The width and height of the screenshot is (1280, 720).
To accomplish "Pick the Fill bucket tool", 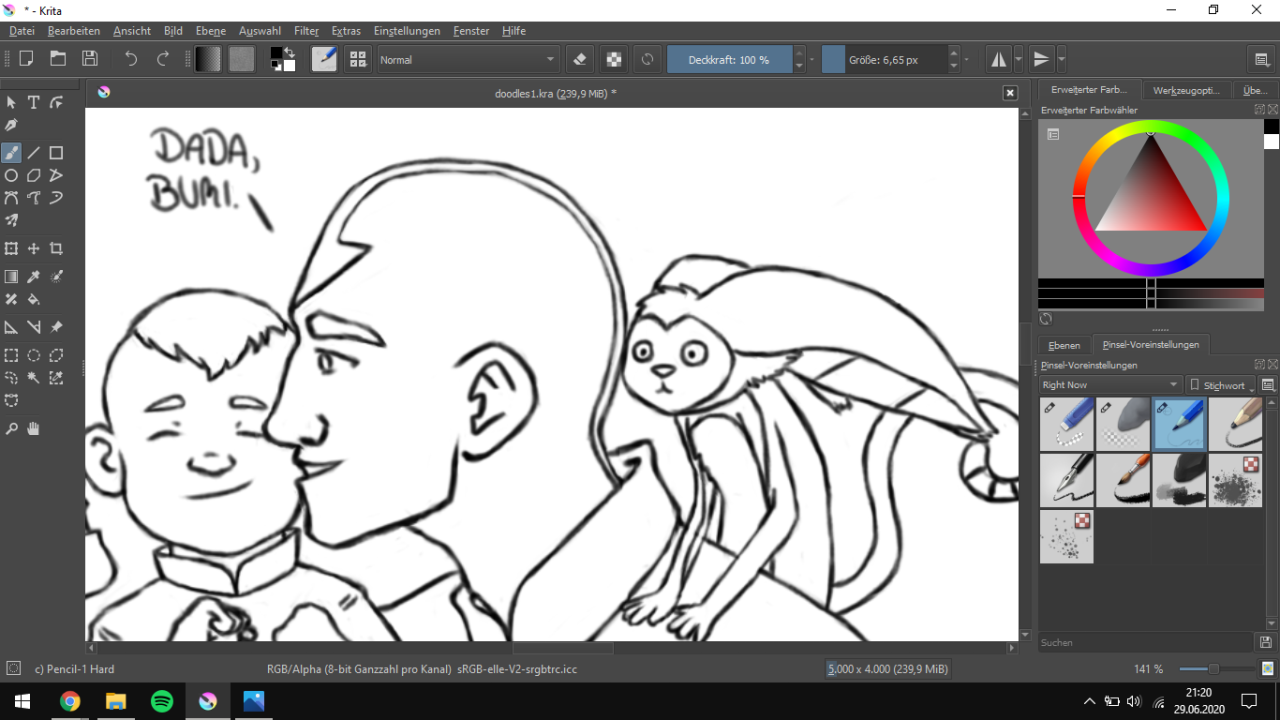I will tap(33, 299).
